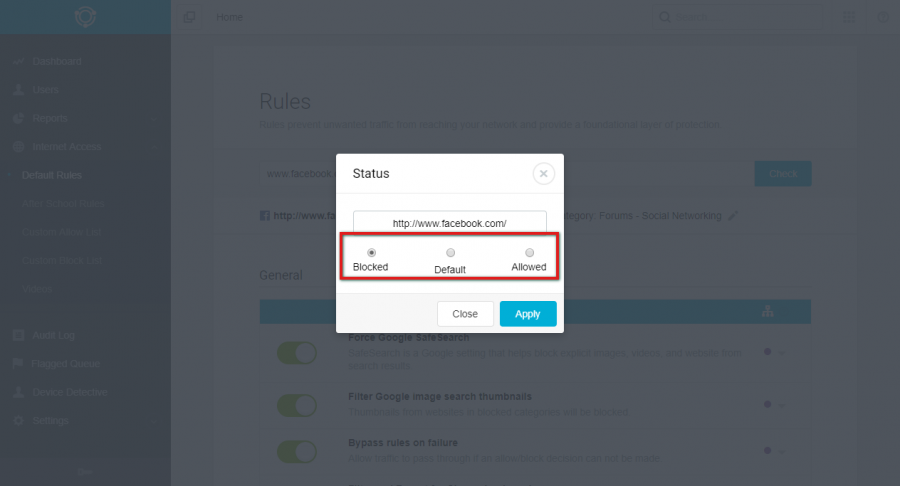Image resolution: width=900 pixels, height=486 pixels.
Task: Click the facebook URL field in dialog
Action: pyautogui.click(x=449, y=223)
